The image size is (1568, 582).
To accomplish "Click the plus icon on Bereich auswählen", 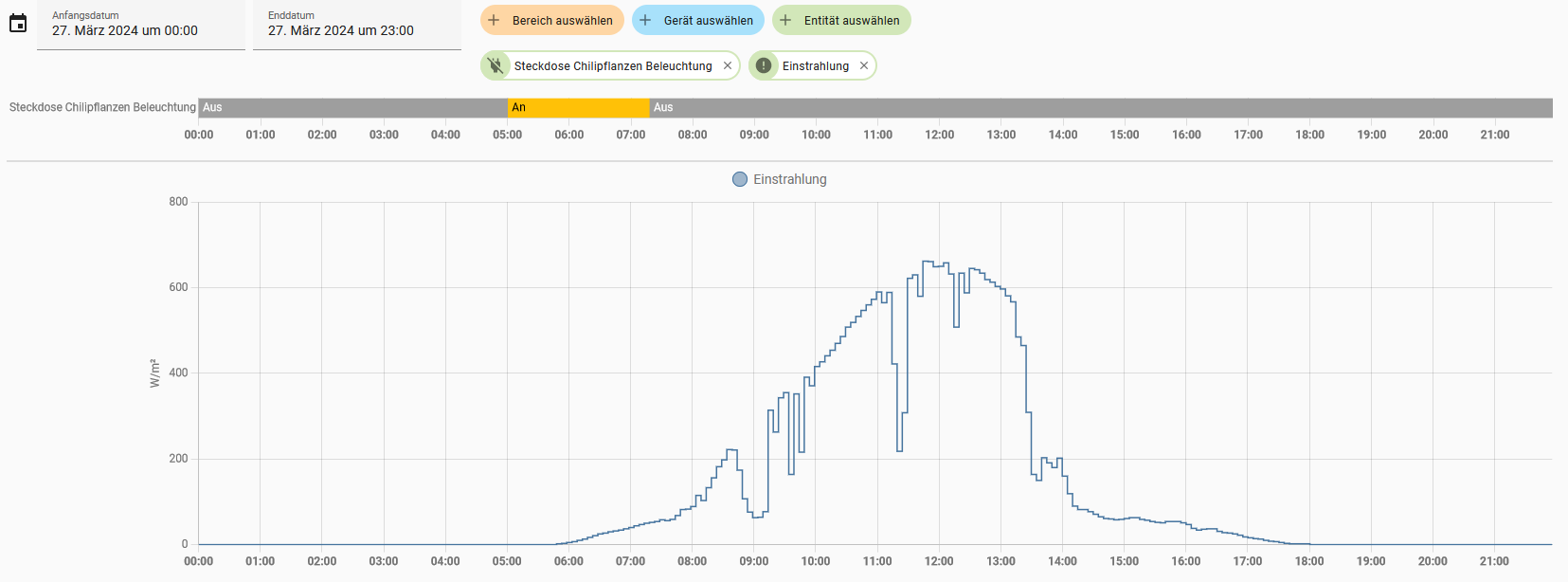I will (x=494, y=20).
